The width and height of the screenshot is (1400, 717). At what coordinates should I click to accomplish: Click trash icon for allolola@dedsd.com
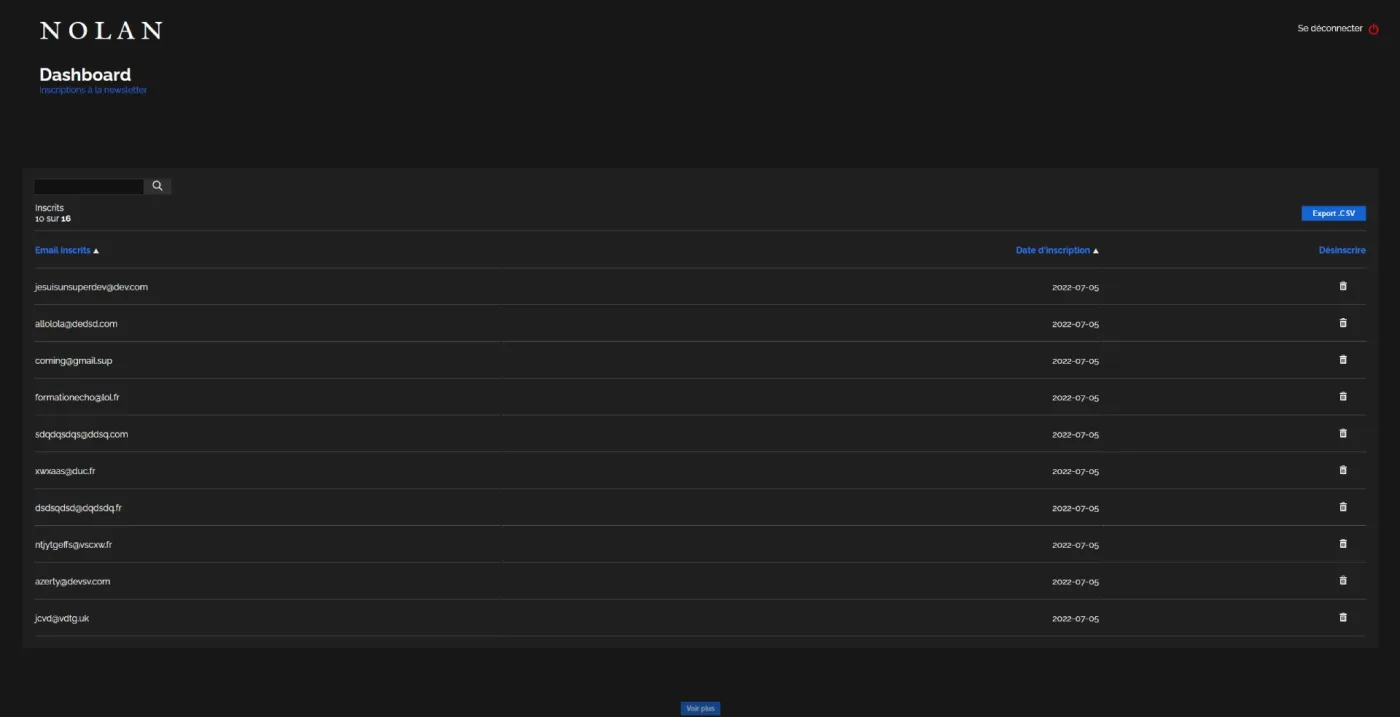click(x=1343, y=323)
